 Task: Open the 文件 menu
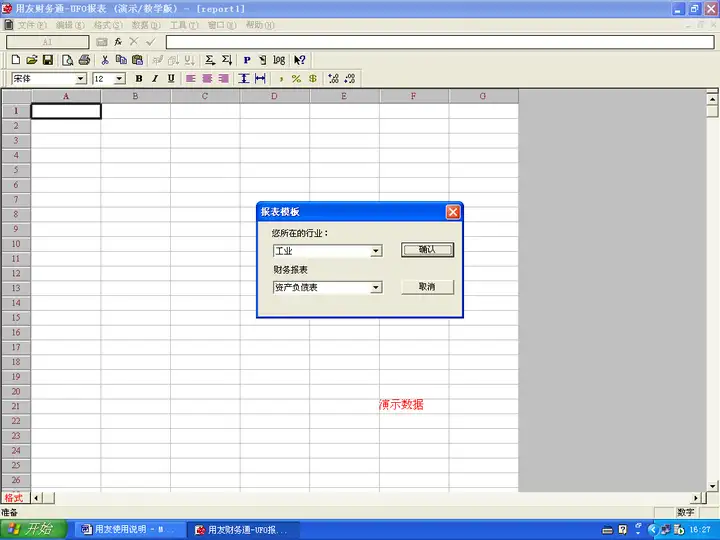click(x=32, y=25)
